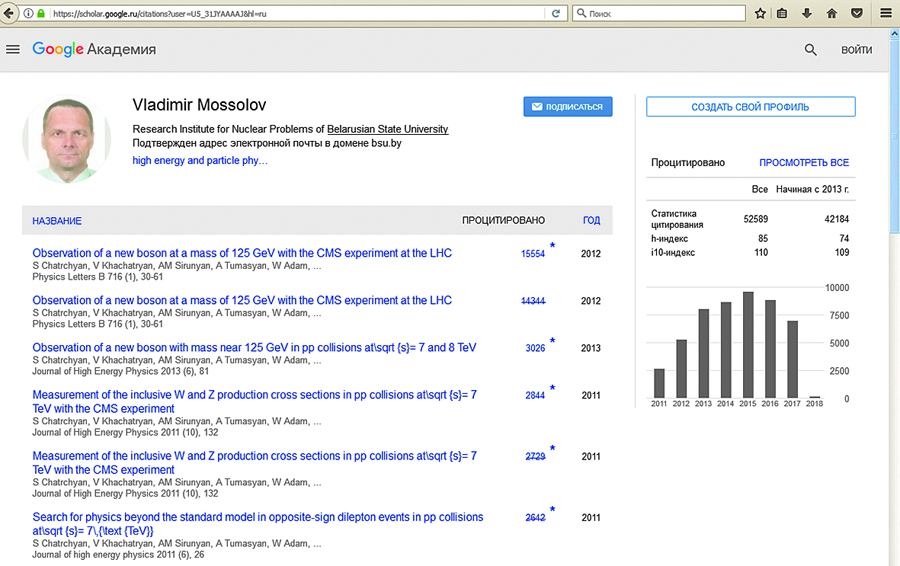Screen dimensions: 900x566
Task: Open citation count 2844
Action: [x=535, y=396]
